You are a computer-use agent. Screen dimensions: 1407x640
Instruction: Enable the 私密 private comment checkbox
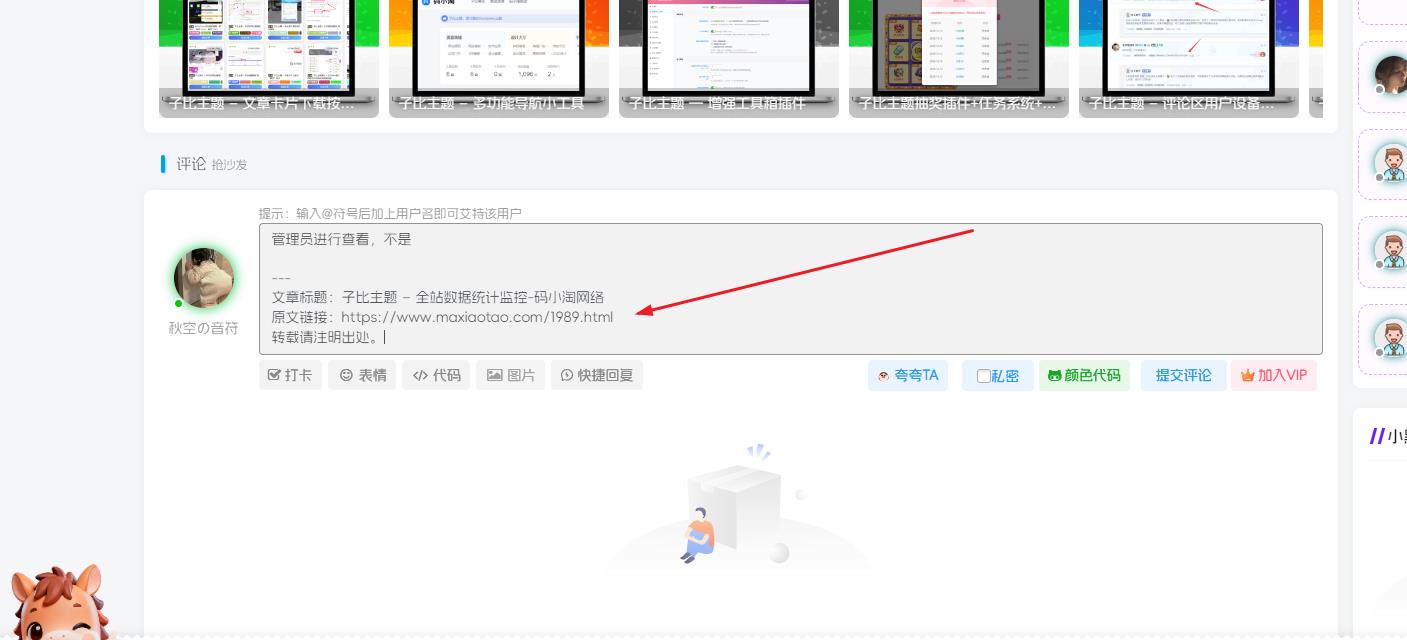tap(984, 375)
